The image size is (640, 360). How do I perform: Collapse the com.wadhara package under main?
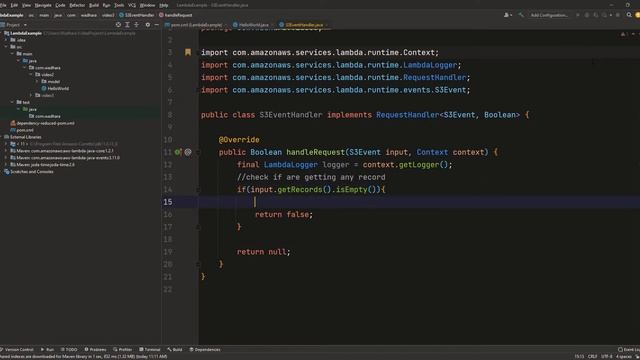click(x=24, y=68)
